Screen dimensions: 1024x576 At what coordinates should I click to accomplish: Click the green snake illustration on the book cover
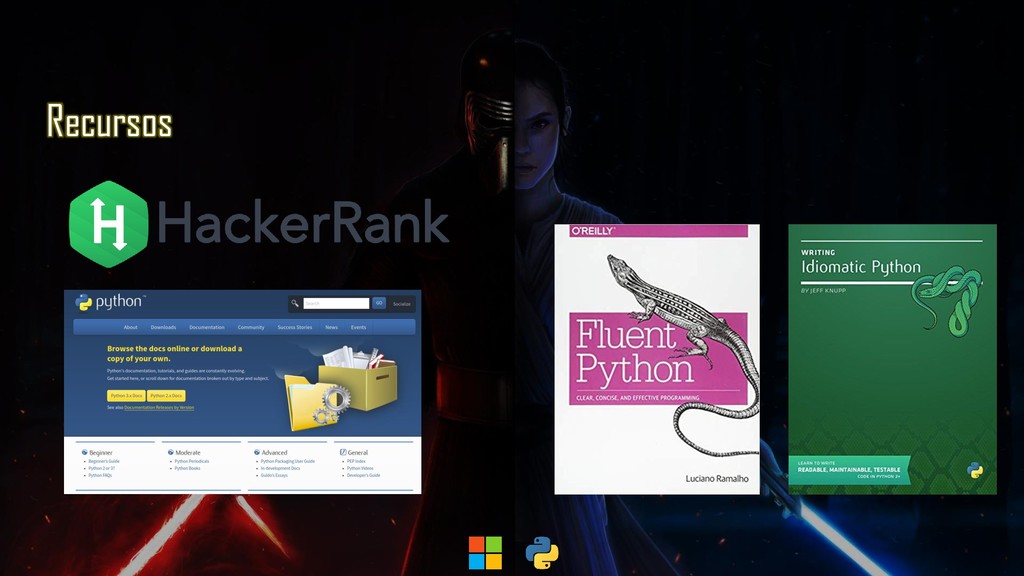(947, 300)
